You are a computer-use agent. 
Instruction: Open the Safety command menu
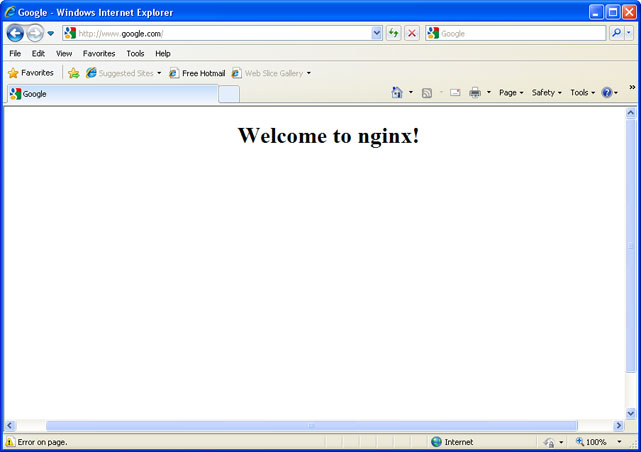pyautogui.click(x=547, y=93)
